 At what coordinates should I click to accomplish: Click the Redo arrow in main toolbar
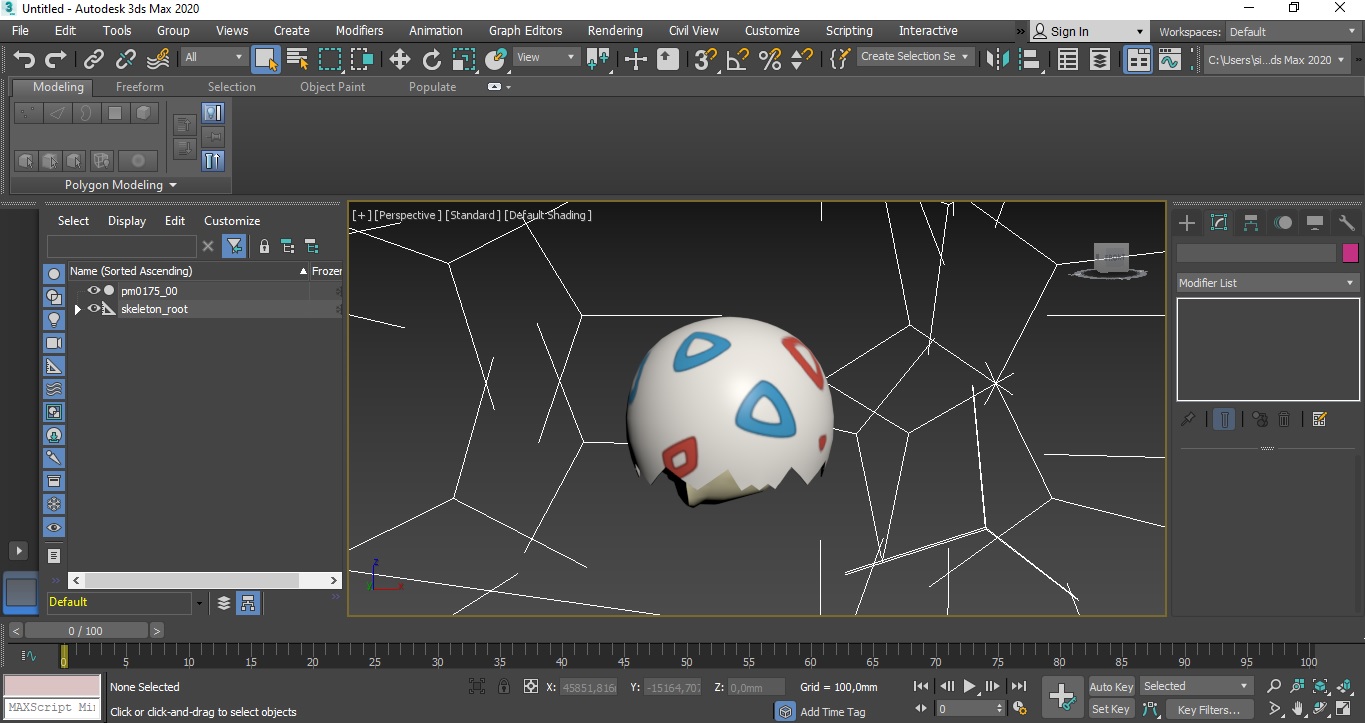coord(56,59)
